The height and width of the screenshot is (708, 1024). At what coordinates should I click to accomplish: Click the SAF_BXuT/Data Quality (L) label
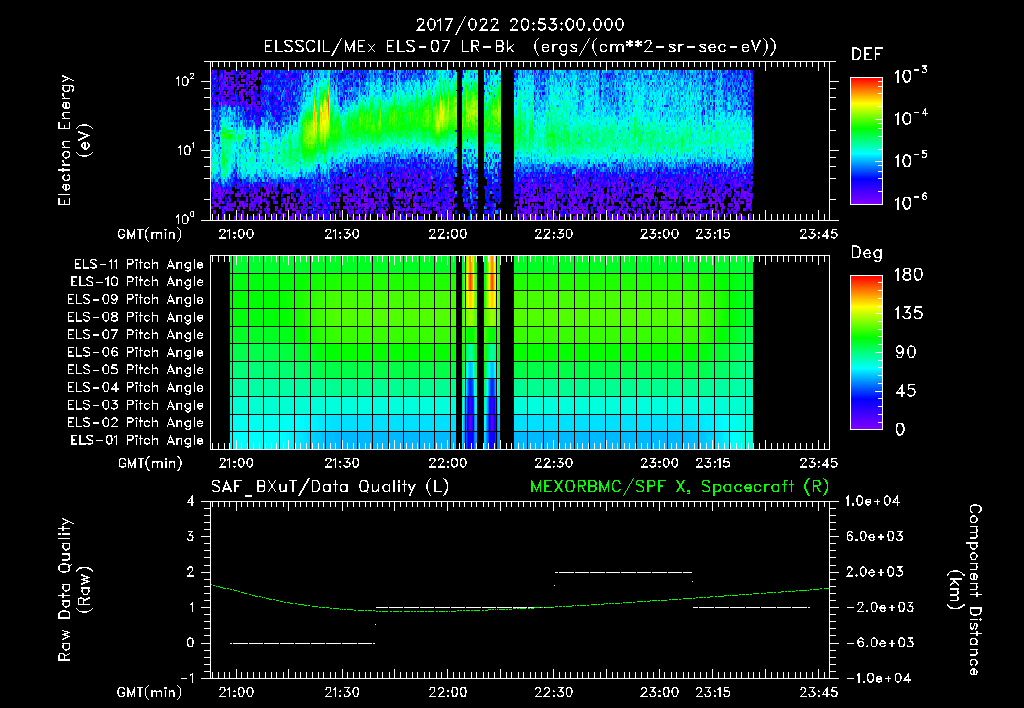click(330, 487)
